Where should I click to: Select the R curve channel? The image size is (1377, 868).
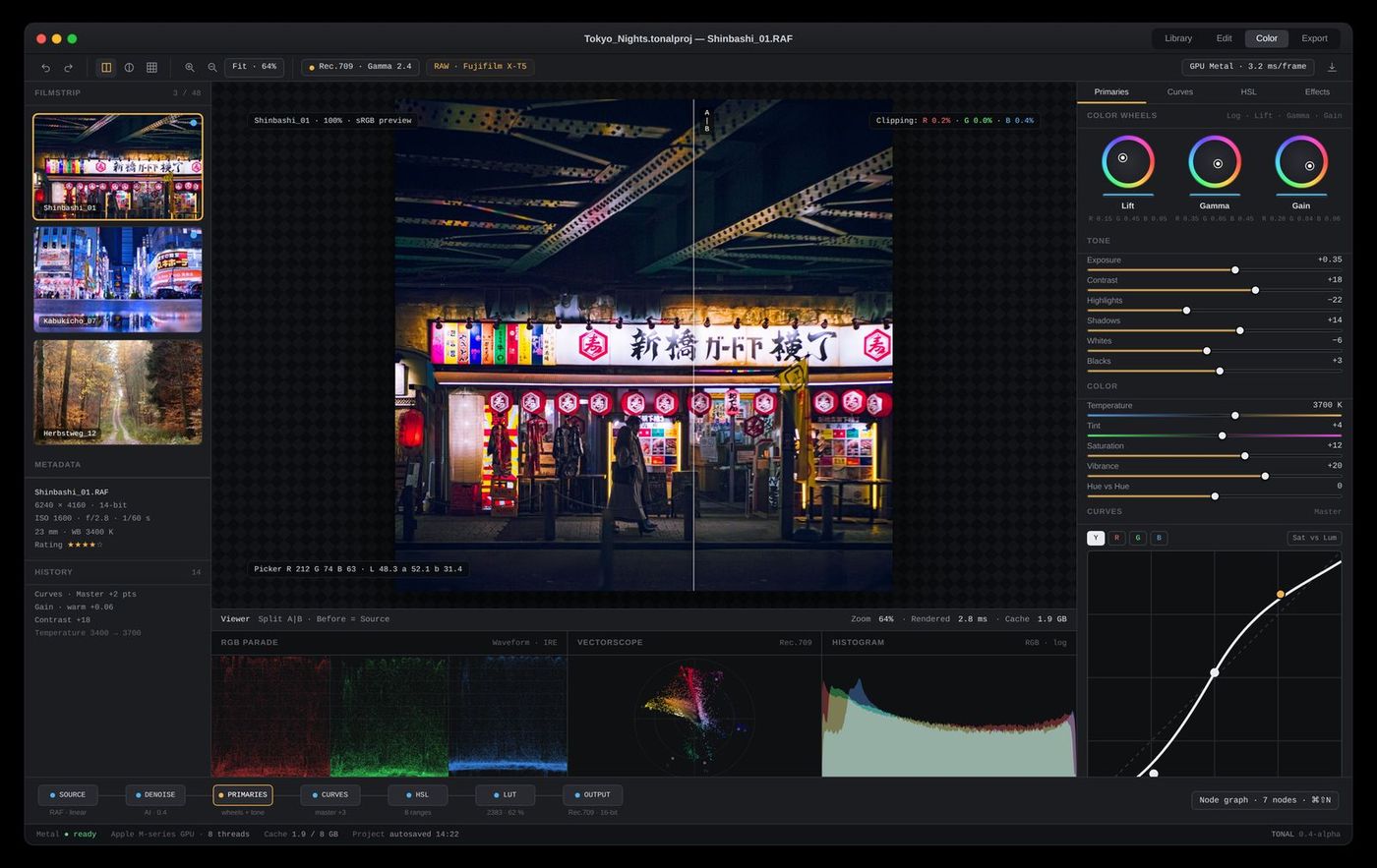1116,538
